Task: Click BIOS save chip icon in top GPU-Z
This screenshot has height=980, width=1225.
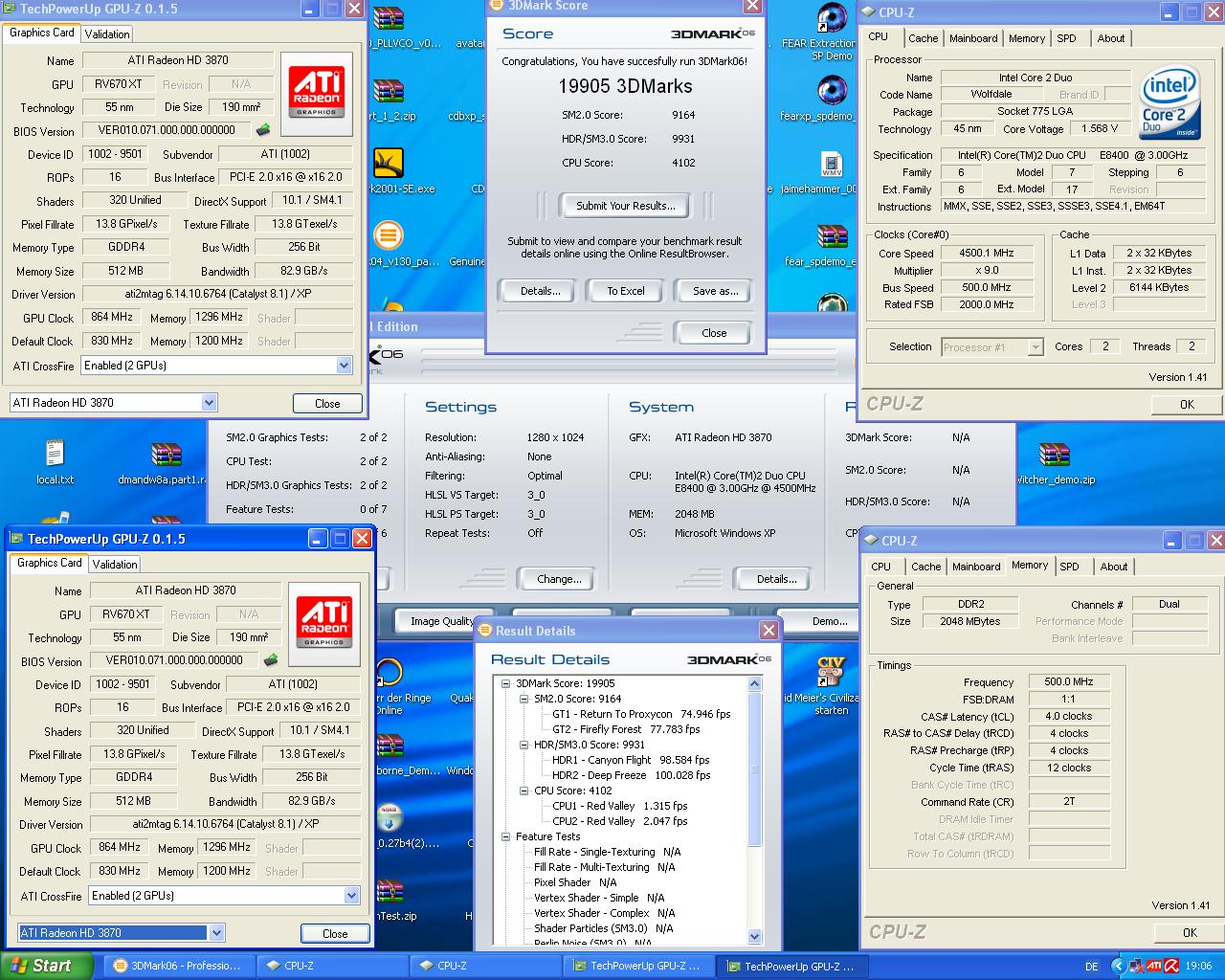Action: point(262,130)
